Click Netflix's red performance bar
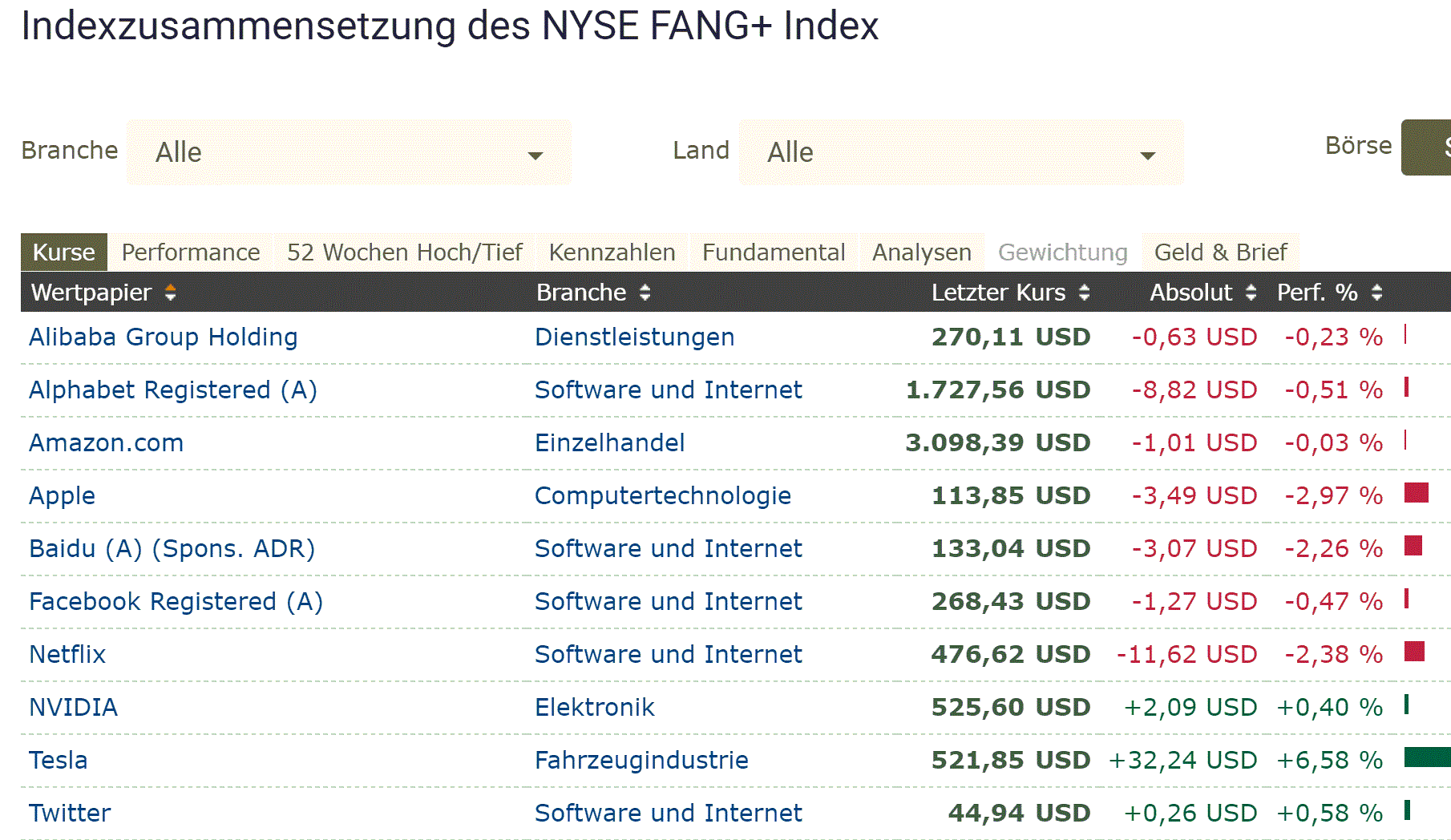 tap(1414, 652)
